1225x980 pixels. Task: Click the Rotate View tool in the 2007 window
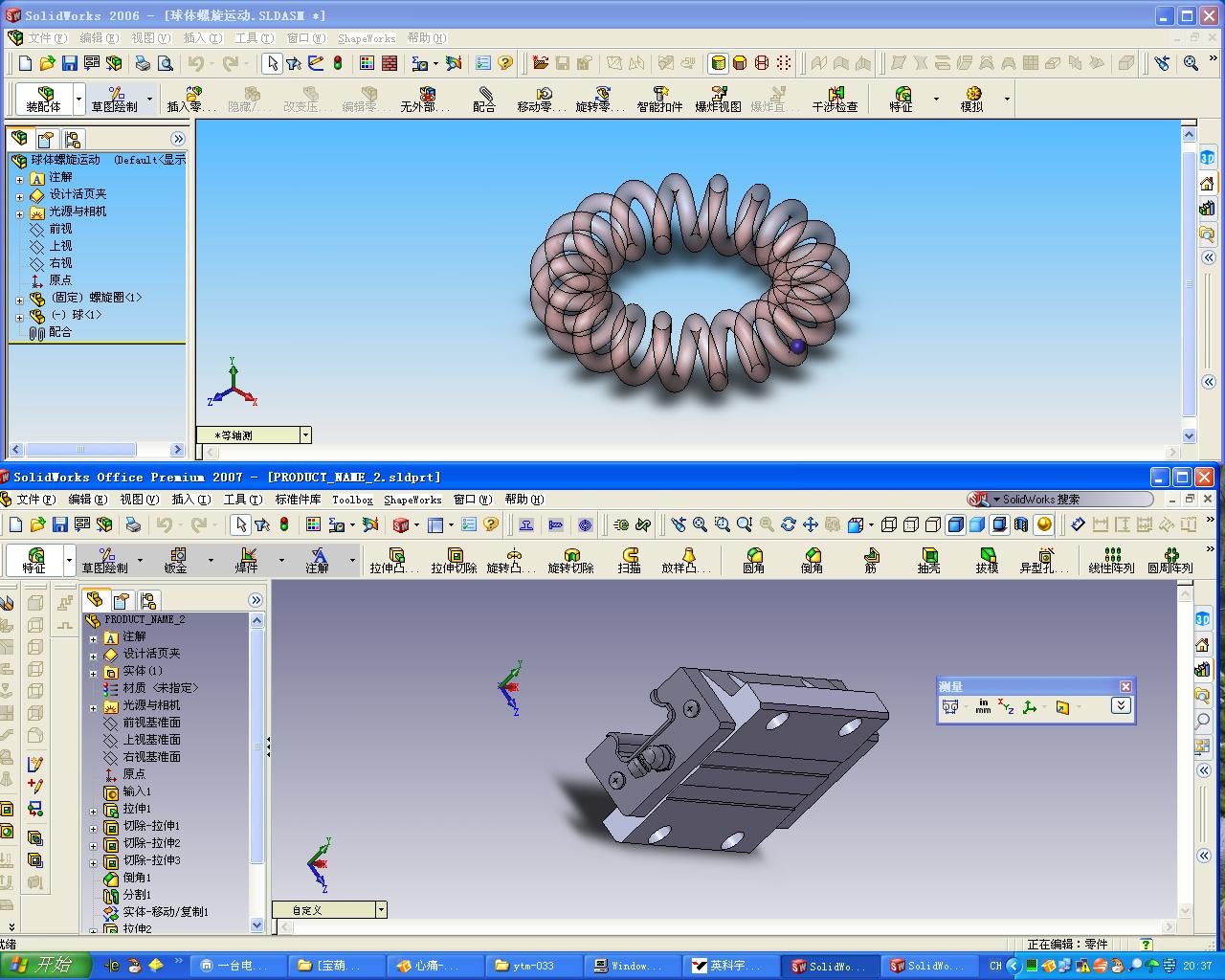(788, 524)
